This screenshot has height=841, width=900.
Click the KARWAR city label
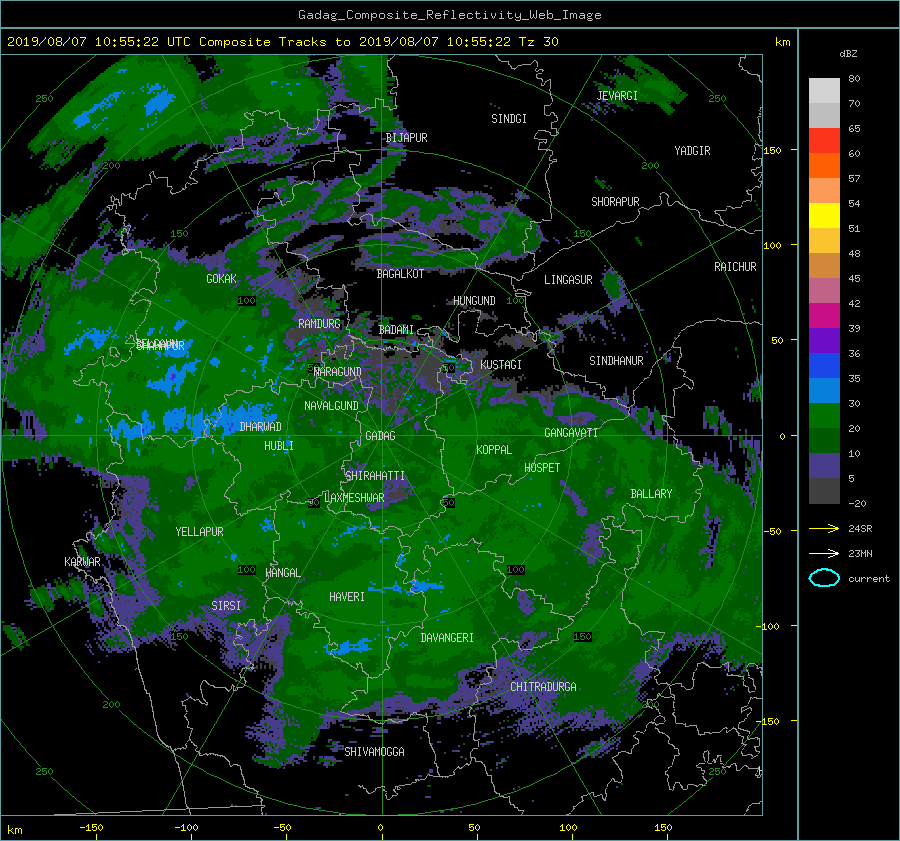click(82, 562)
